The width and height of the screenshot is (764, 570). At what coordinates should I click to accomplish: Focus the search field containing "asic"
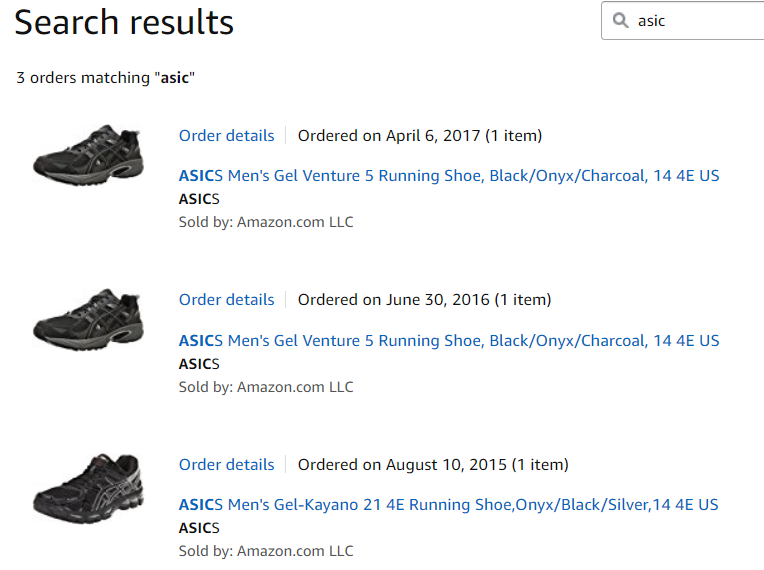click(695, 20)
